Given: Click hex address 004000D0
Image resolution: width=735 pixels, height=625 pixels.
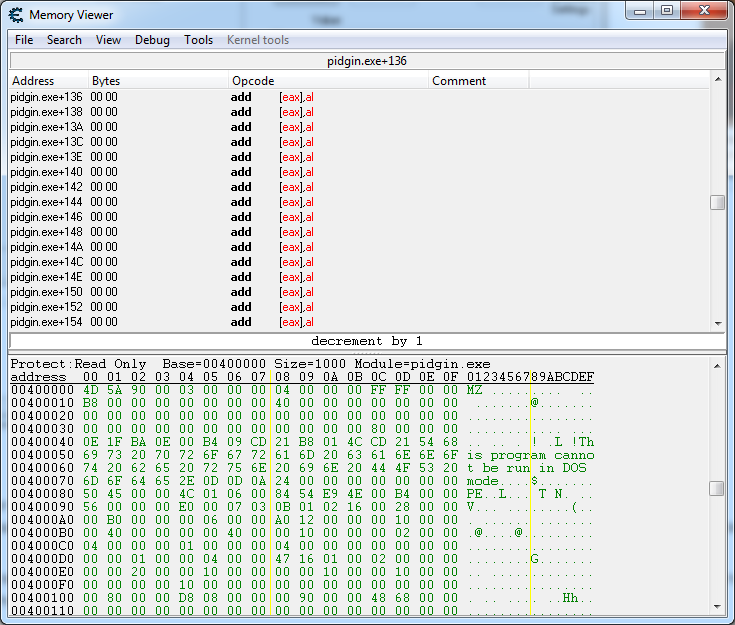Looking at the screenshot, I should pos(42,559).
